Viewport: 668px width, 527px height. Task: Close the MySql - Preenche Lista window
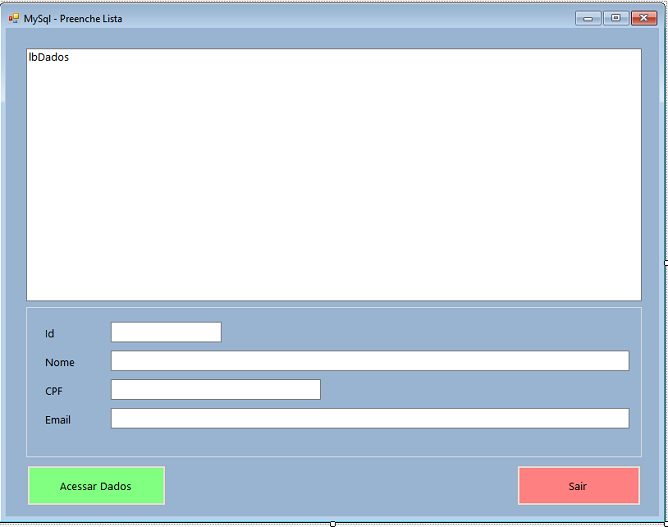tap(644, 18)
